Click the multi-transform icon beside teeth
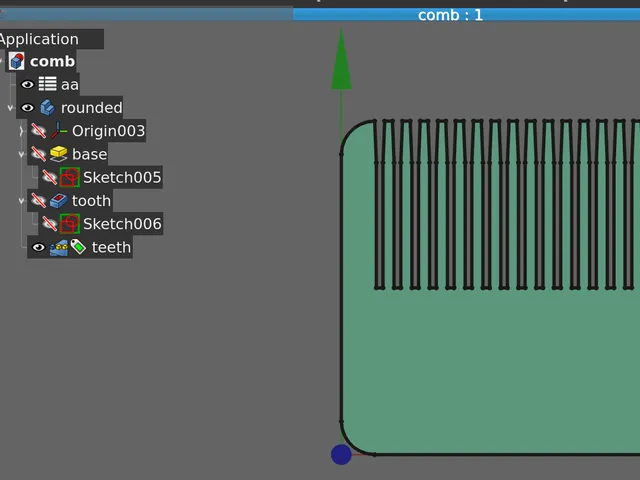 59,248
